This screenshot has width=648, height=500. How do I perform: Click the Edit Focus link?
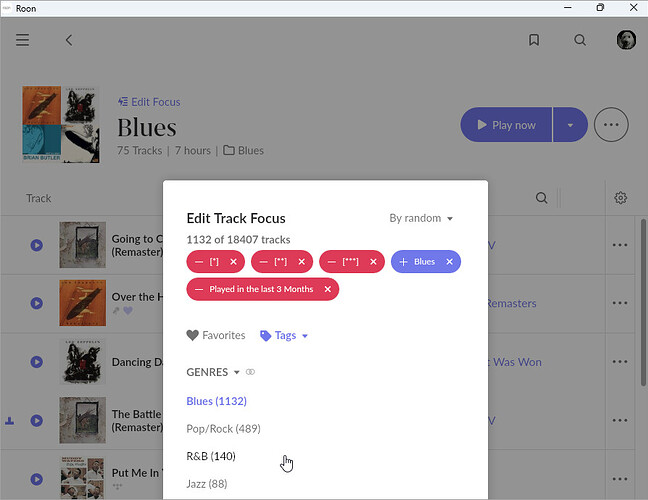(149, 102)
